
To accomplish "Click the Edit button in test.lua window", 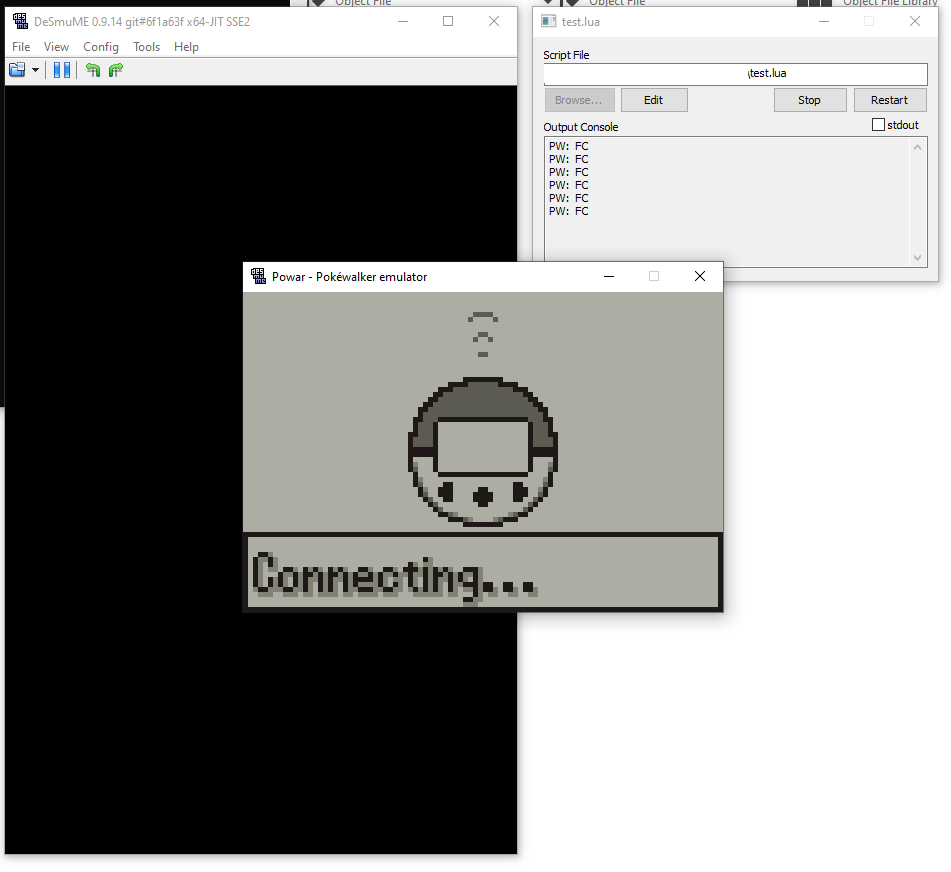I will pos(654,100).
